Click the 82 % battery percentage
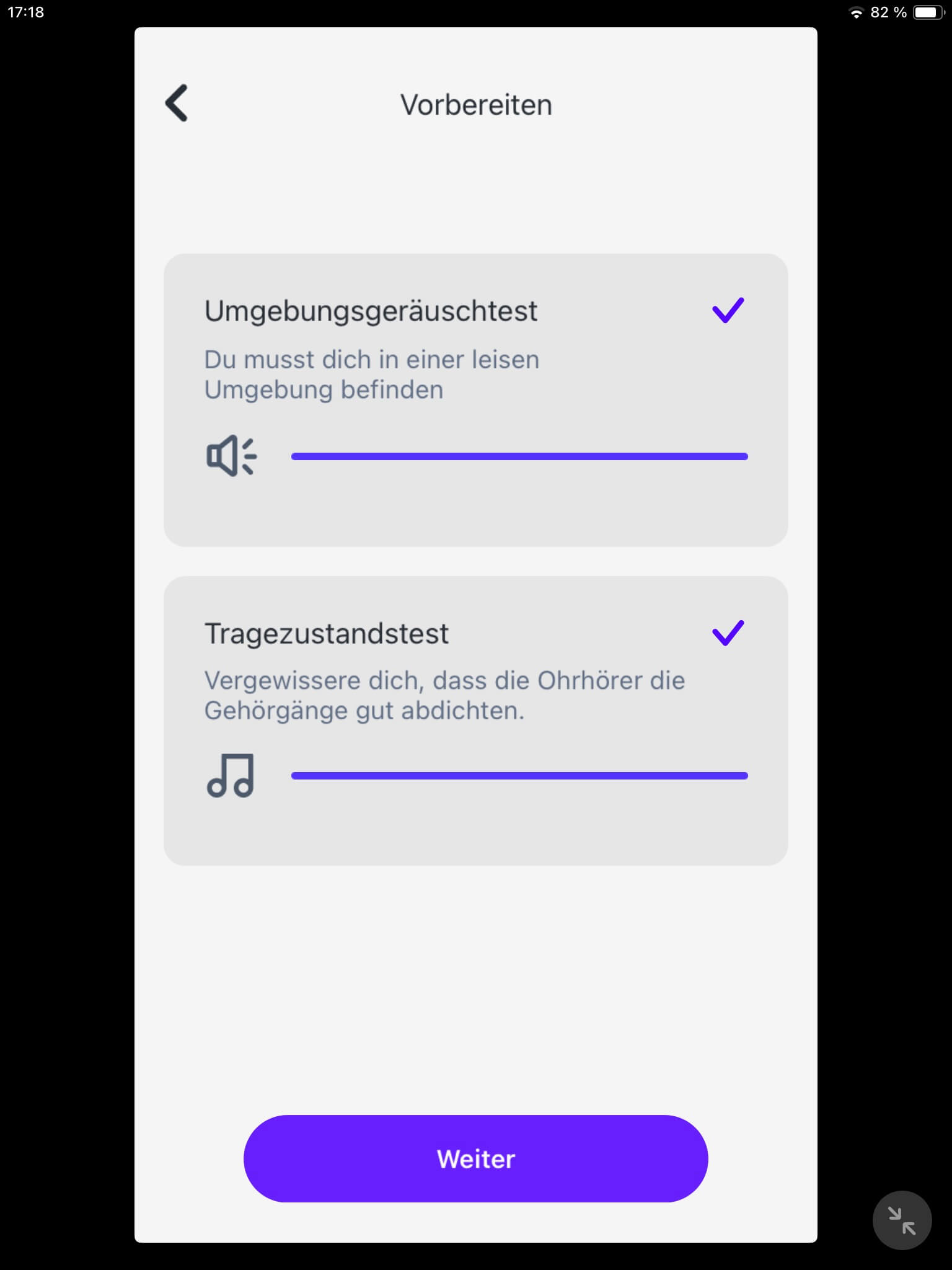 coord(888,12)
